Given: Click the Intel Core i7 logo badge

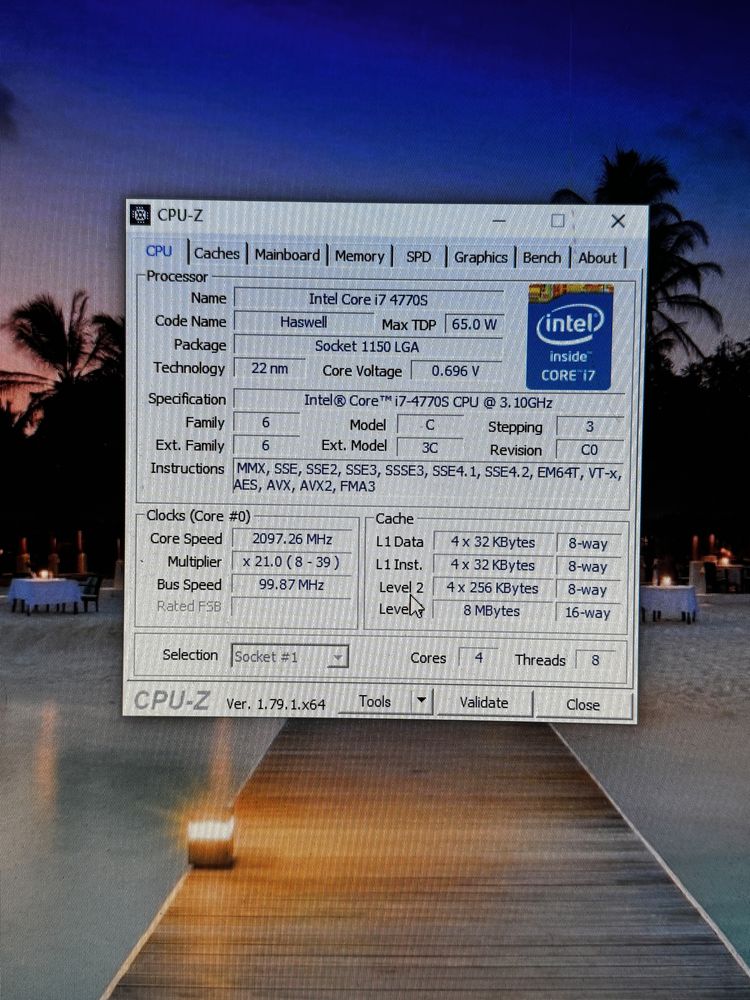Looking at the screenshot, I should 570,336.
